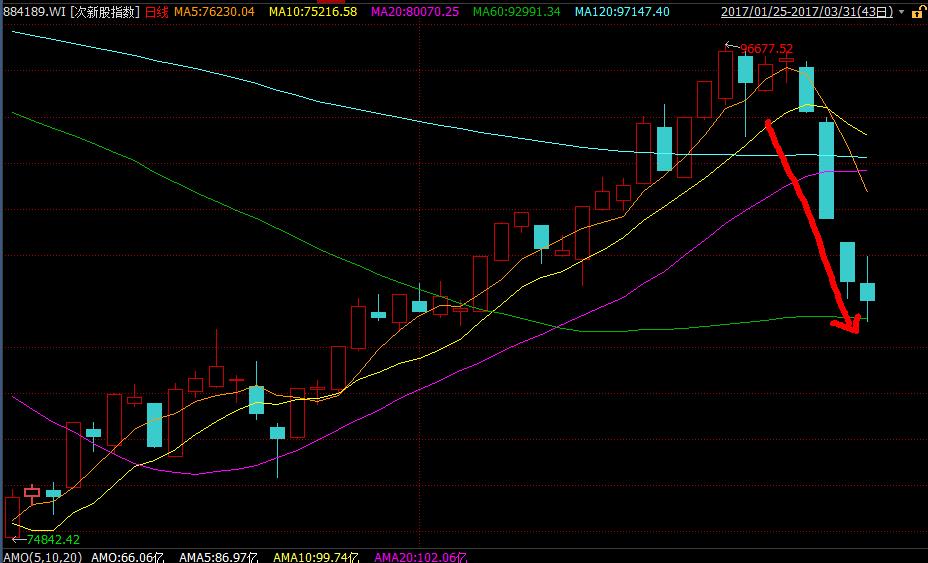Click the low price label 74842.42

point(53,539)
